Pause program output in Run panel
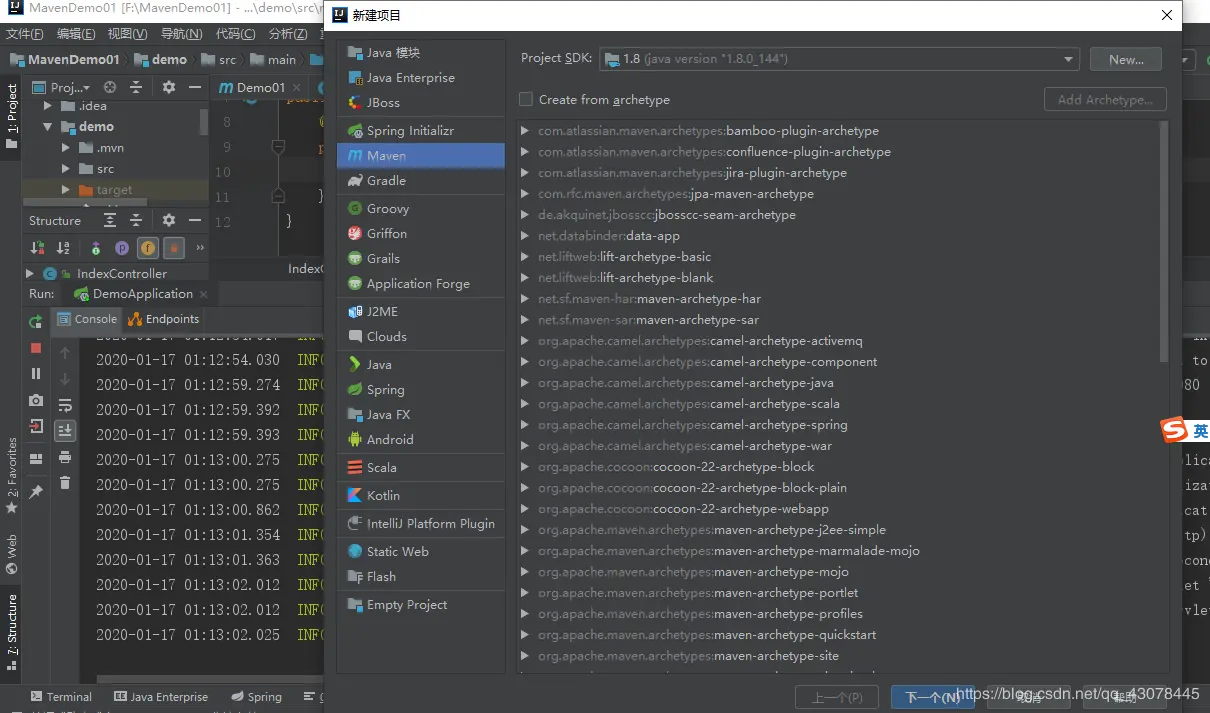This screenshot has height=713, width=1210. (36, 374)
